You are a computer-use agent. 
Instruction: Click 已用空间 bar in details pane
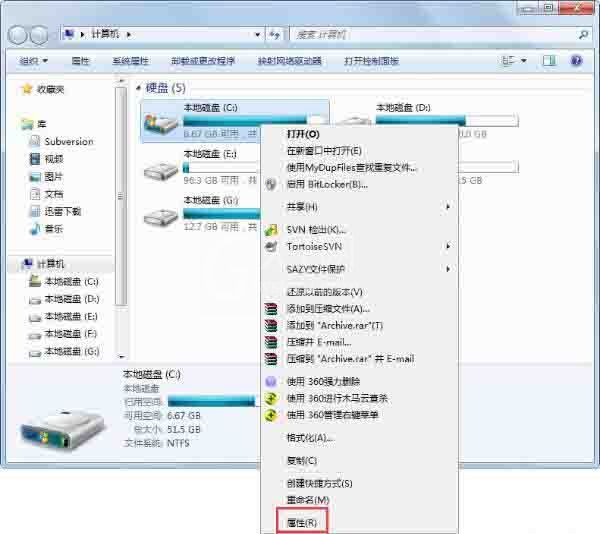212,401
